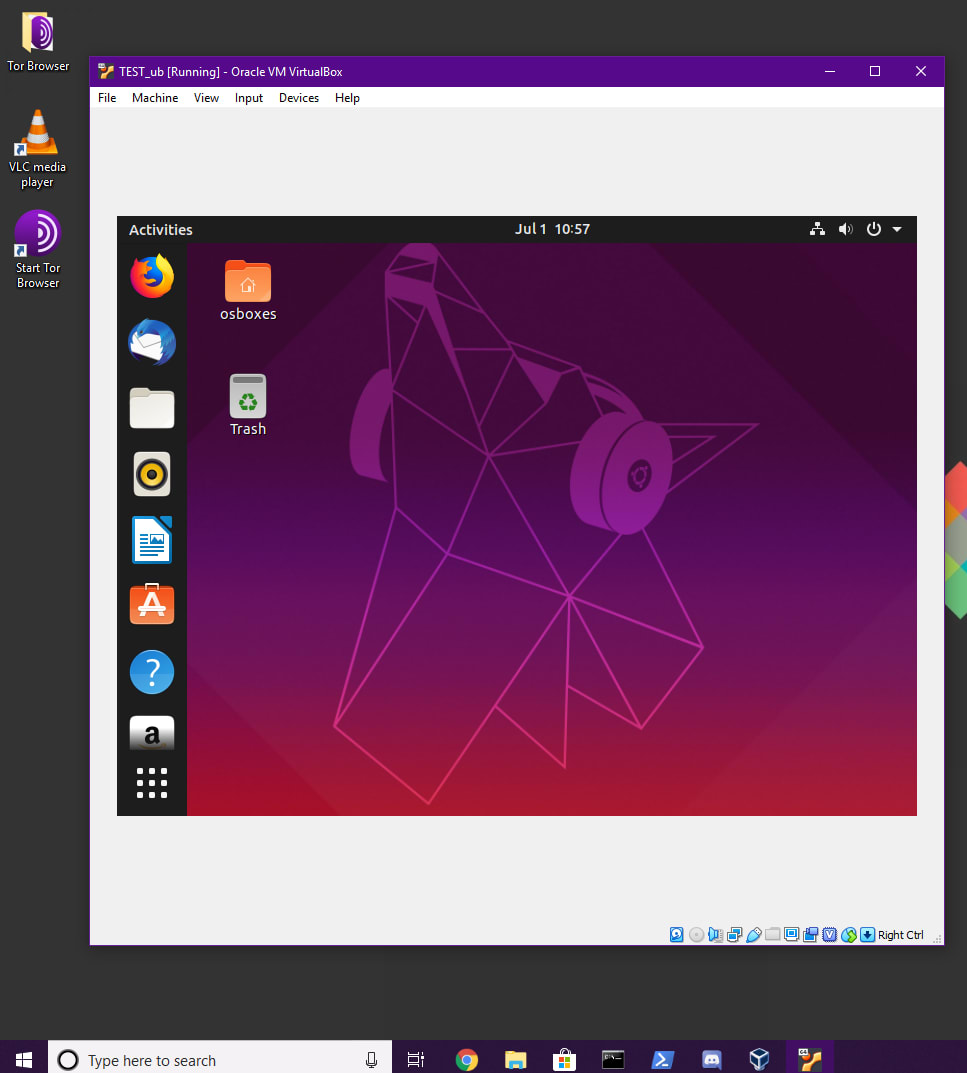Click VirtualBox network adapters indicator
Viewport: 967px width, 1073px height.
click(734, 935)
